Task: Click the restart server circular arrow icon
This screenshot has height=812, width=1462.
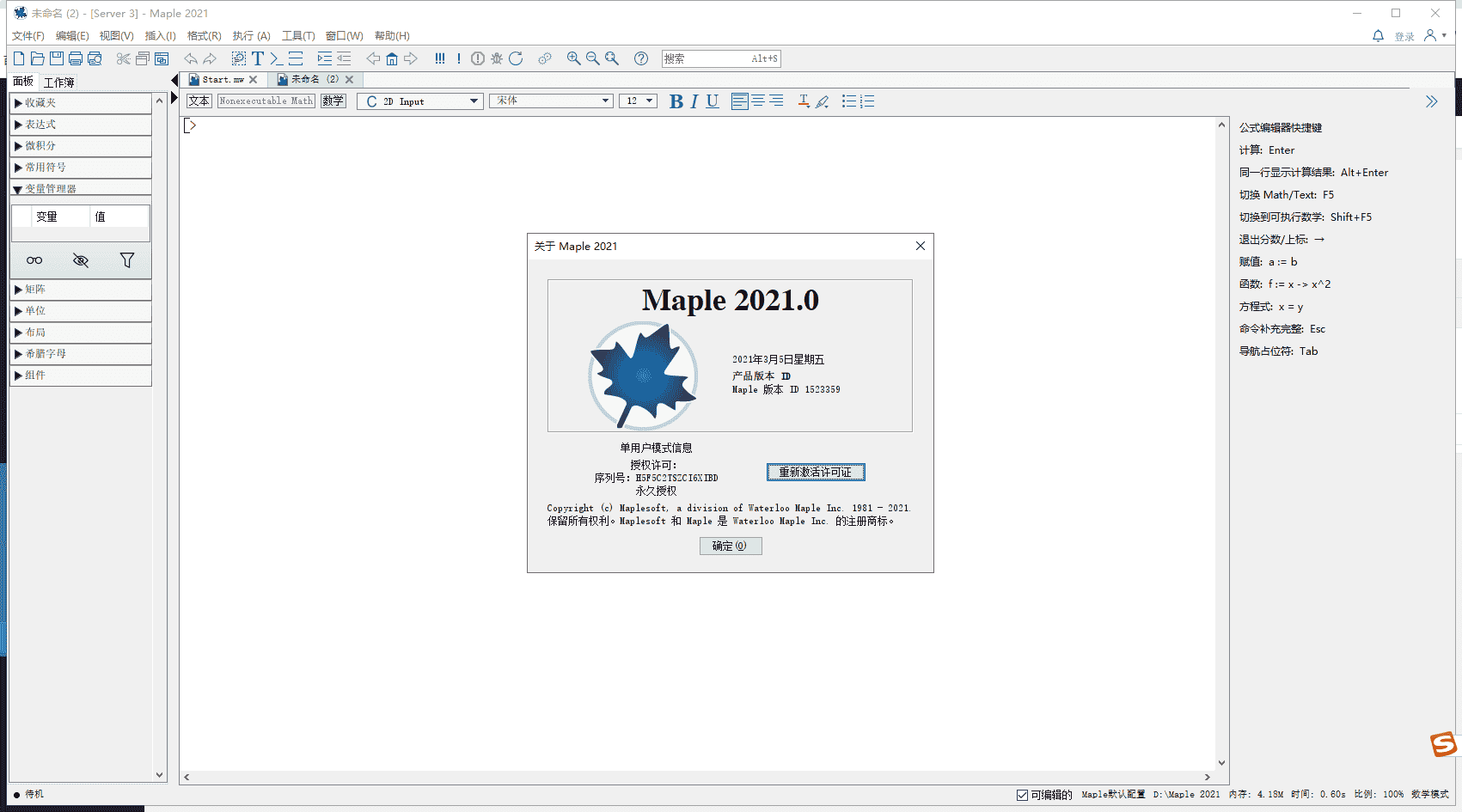Action: pyautogui.click(x=516, y=58)
